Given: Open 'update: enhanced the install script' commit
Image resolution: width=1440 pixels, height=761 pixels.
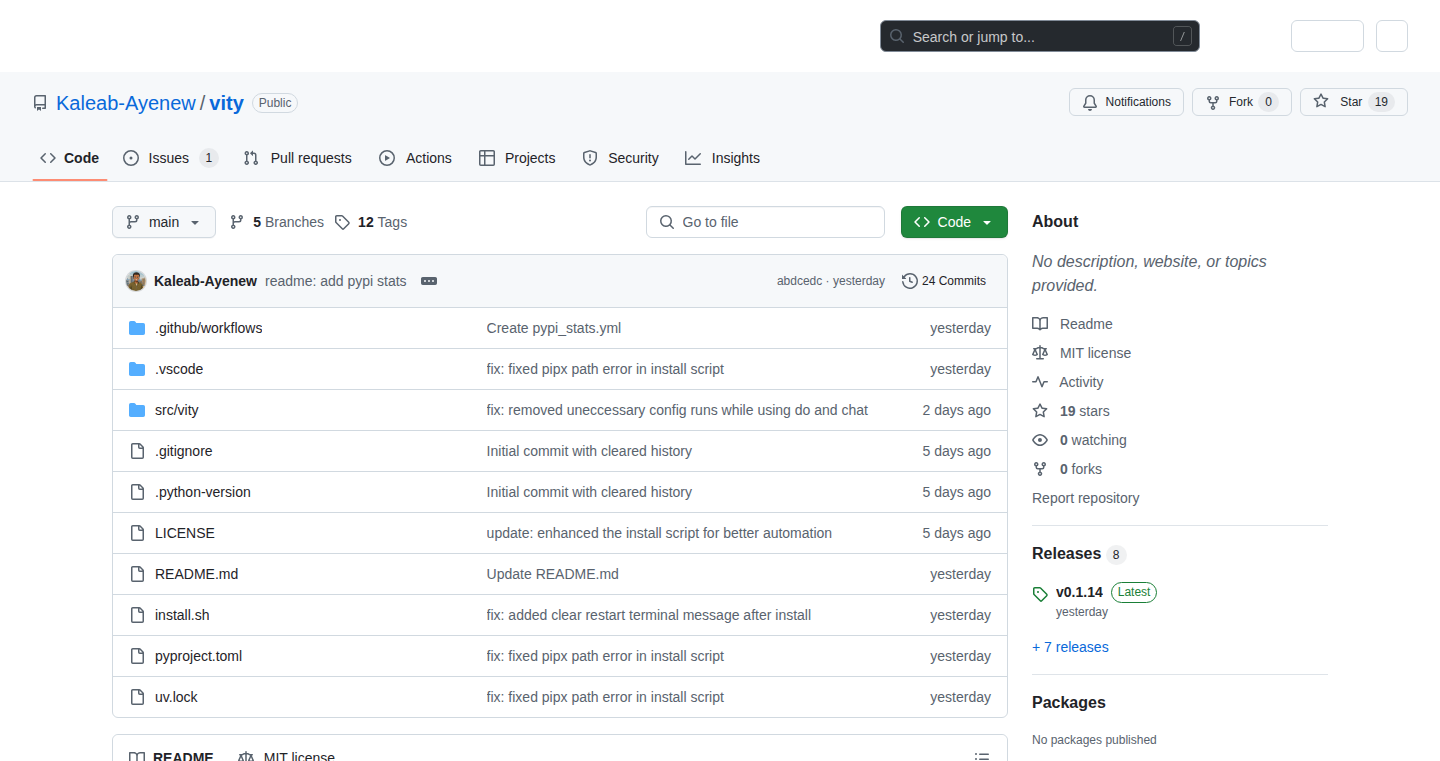Looking at the screenshot, I should coord(659,533).
